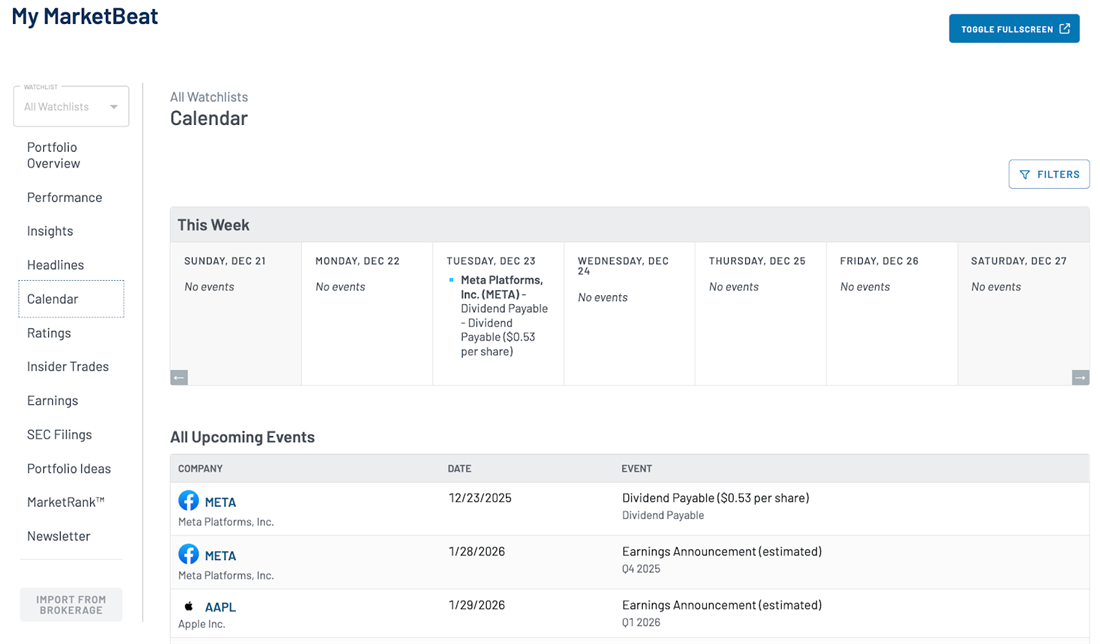Click the 1/29/2026 date cell
Image resolution: width=1100 pixels, height=644 pixels.
pyautogui.click(x=476, y=605)
